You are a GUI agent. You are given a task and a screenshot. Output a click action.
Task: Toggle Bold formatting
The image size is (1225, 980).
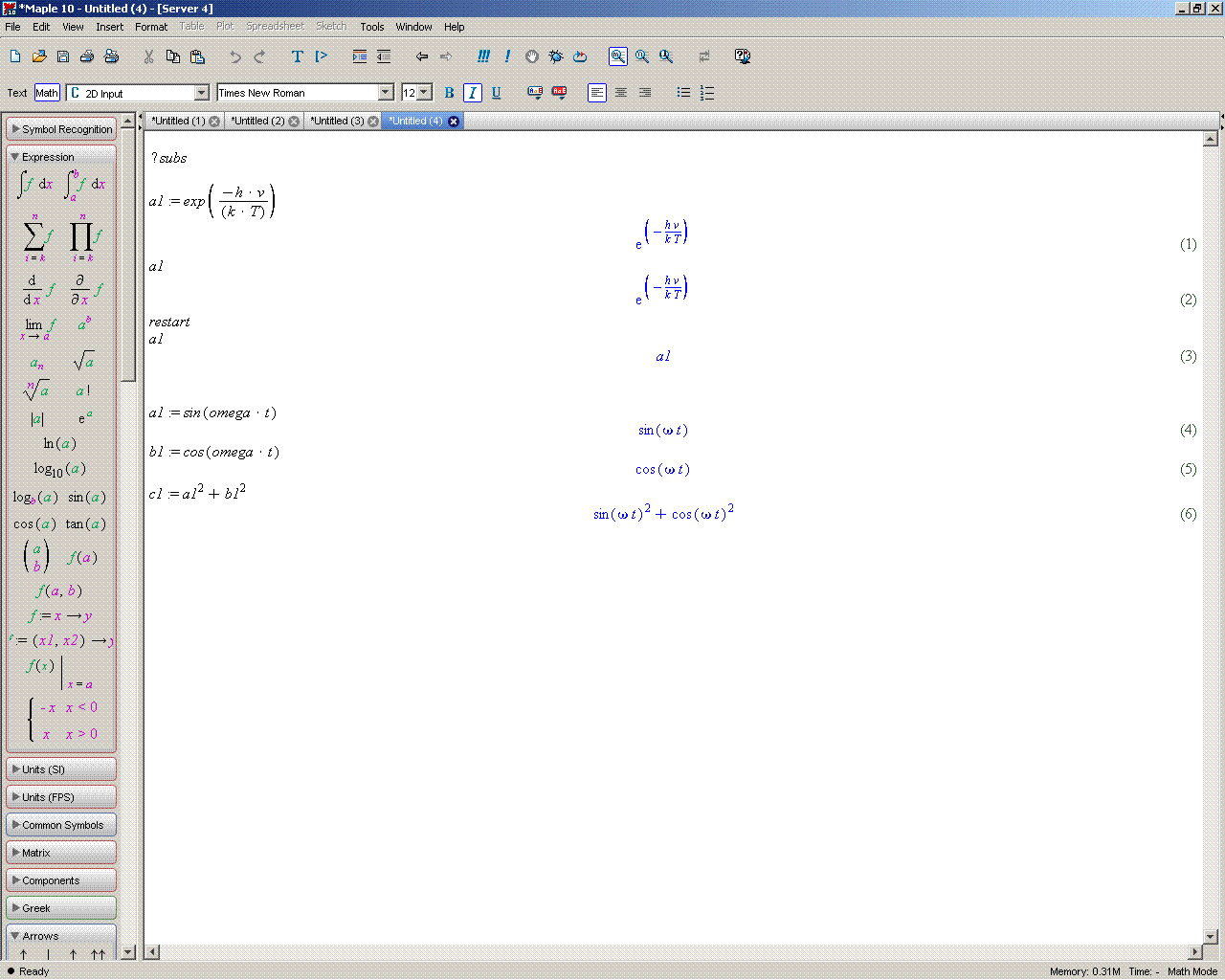(449, 93)
